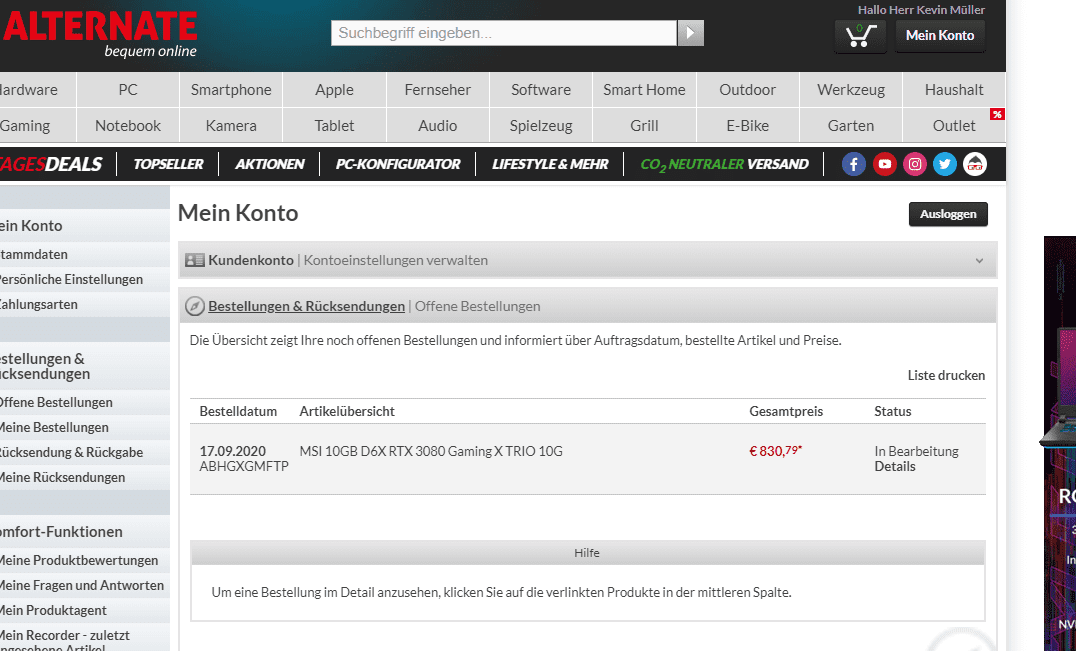Open the Notebook category
This screenshot has width=1076, height=651.
click(x=128, y=126)
